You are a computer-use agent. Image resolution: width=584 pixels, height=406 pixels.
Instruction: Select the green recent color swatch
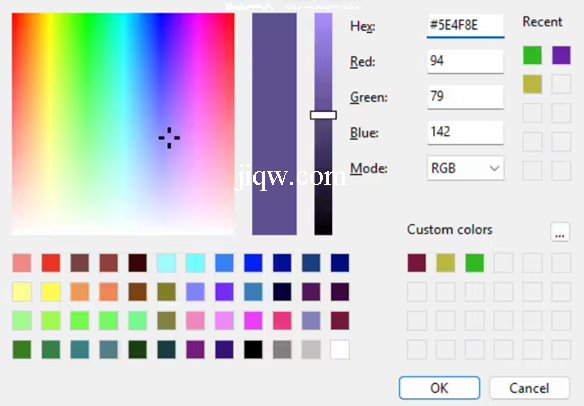pos(532,55)
